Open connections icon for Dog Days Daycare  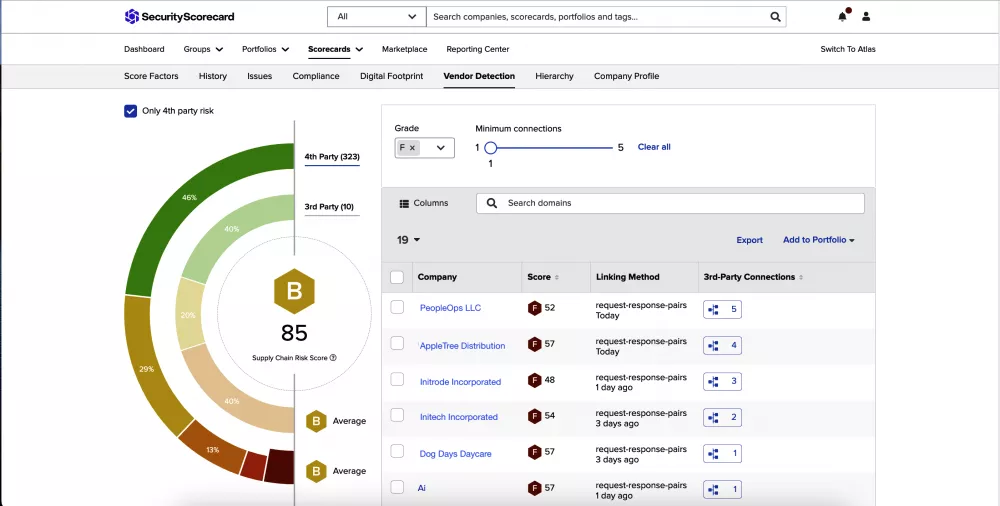722,454
